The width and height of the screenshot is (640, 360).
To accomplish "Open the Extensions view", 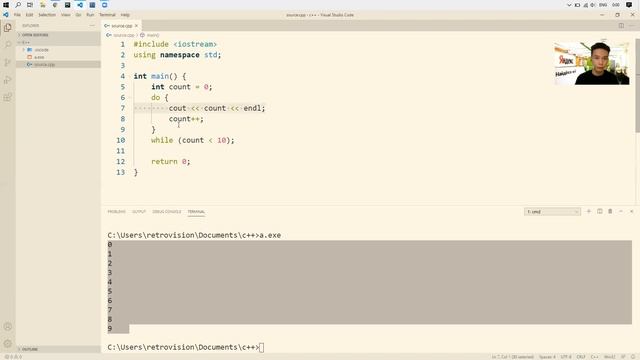I will point(8,97).
